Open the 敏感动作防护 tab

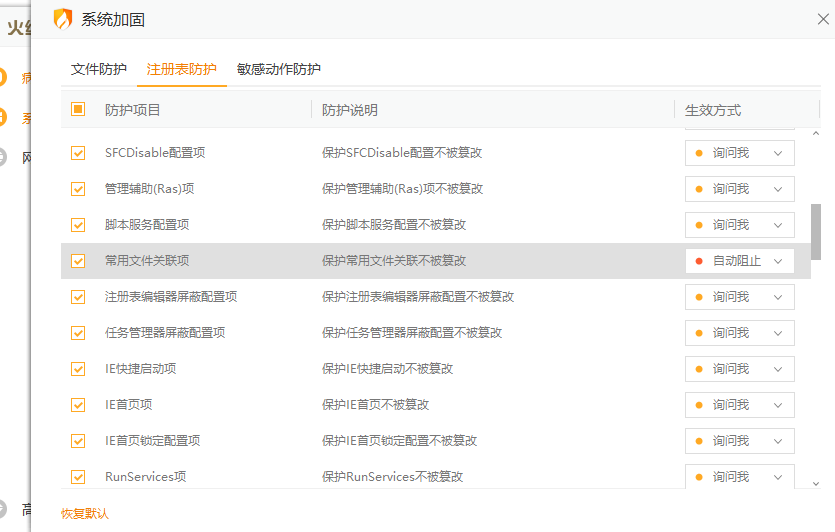pyautogui.click(x=279, y=69)
